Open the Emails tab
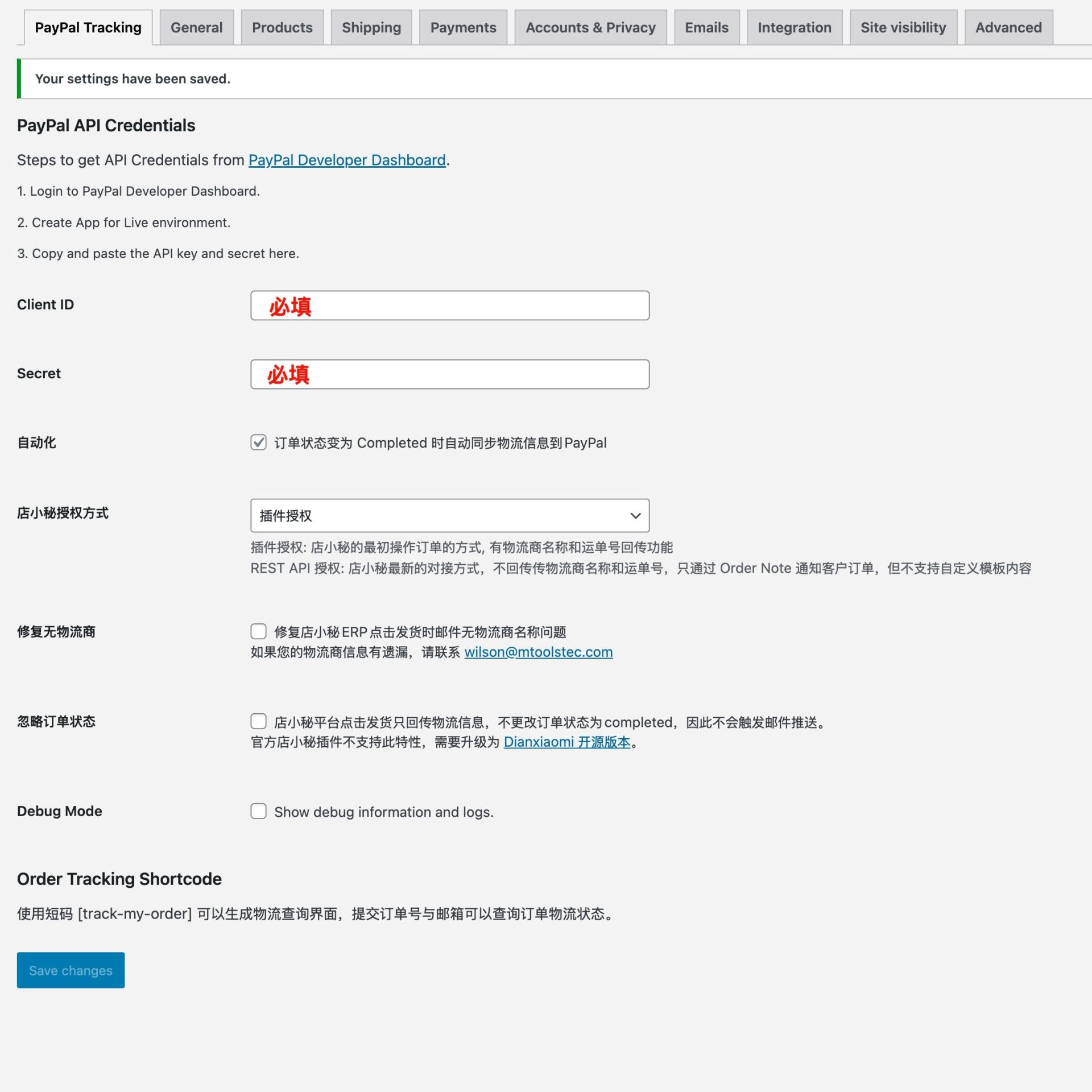 click(706, 27)
